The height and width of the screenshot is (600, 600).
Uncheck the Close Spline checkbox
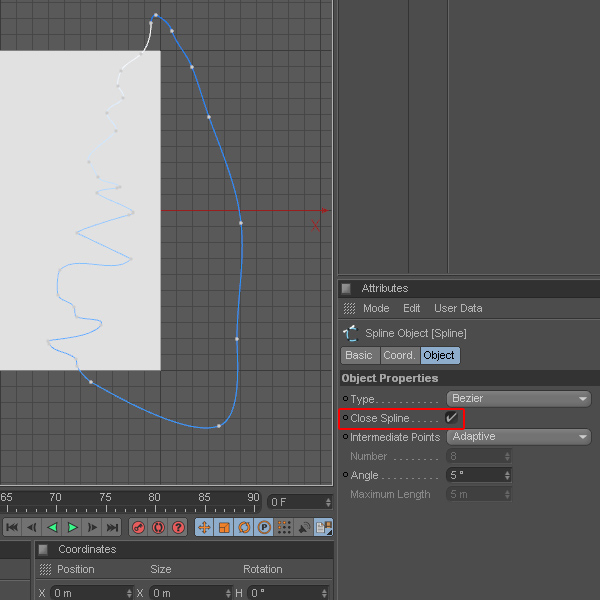(452, 417)
